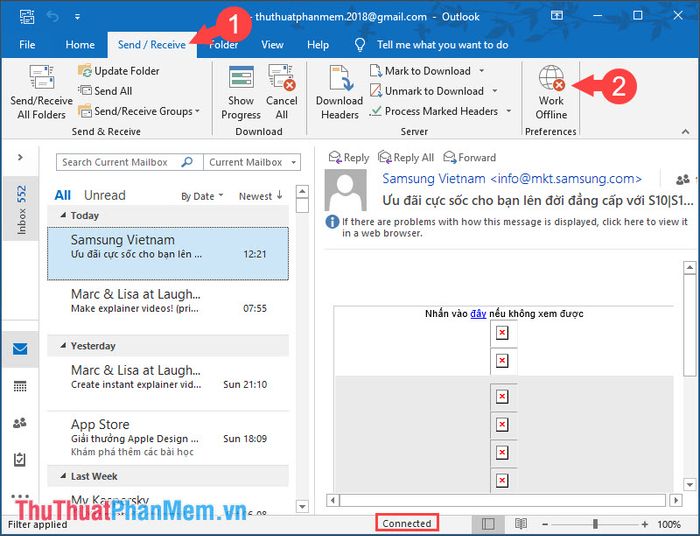Open Calendar navigation icon
Image resolution: width=700 pixels, height=536 pixels.
click(20, 386)
